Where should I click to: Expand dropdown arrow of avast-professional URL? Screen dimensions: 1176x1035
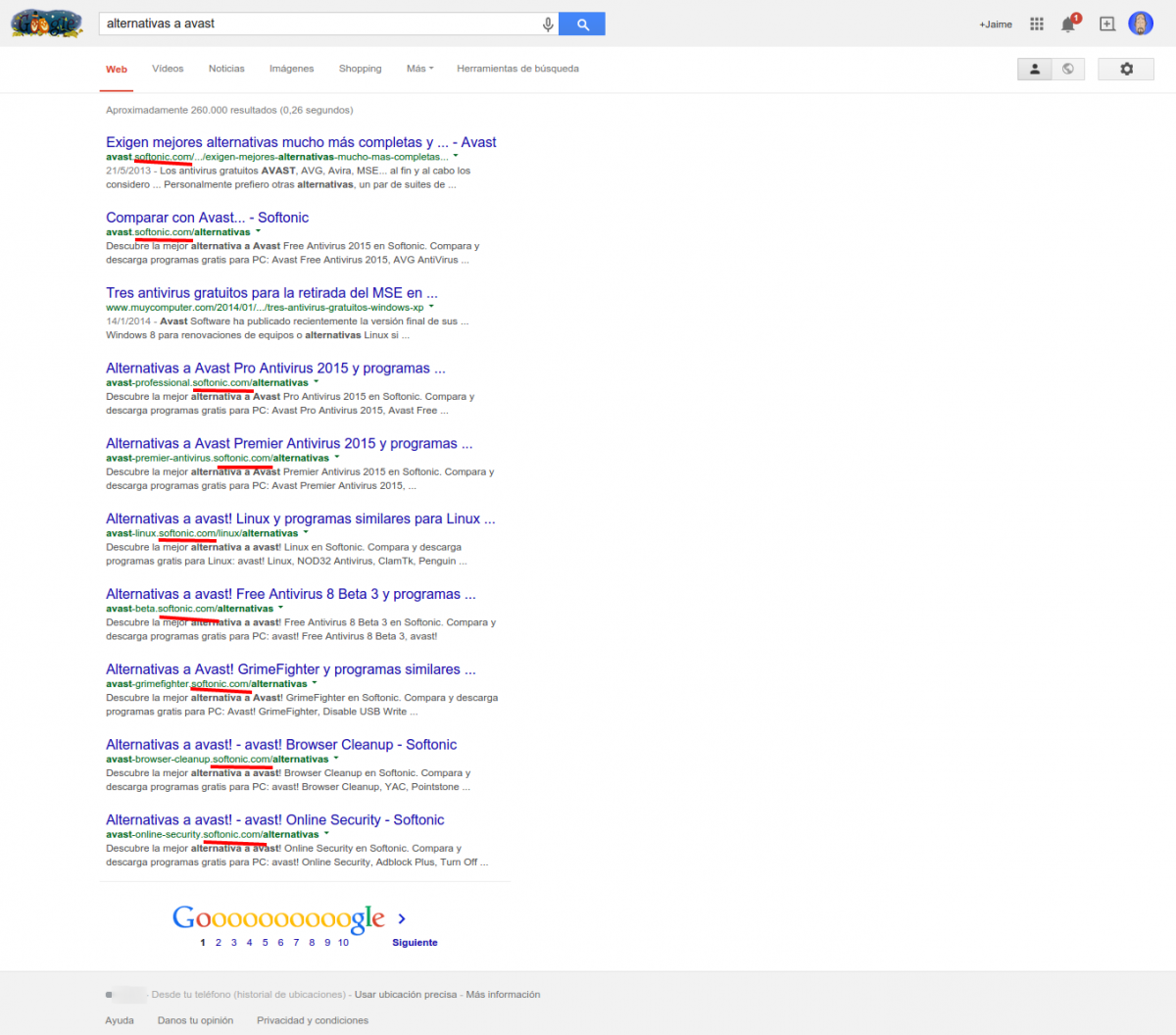coord(316,382)
